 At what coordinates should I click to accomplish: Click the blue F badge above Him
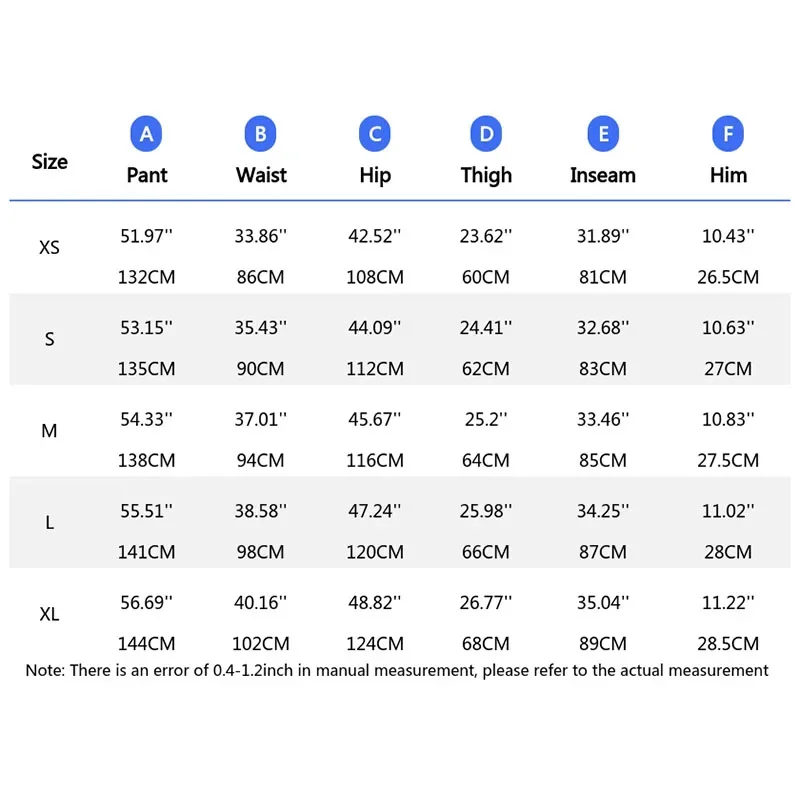pos(727,134)
